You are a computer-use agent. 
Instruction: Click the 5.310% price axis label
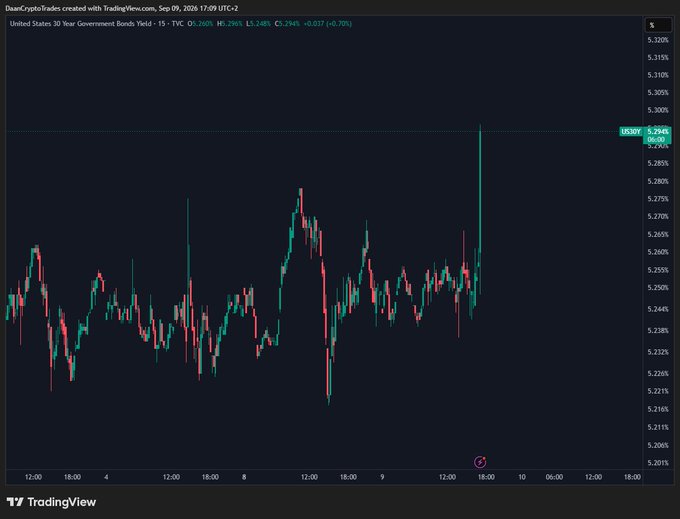(658, 75)
